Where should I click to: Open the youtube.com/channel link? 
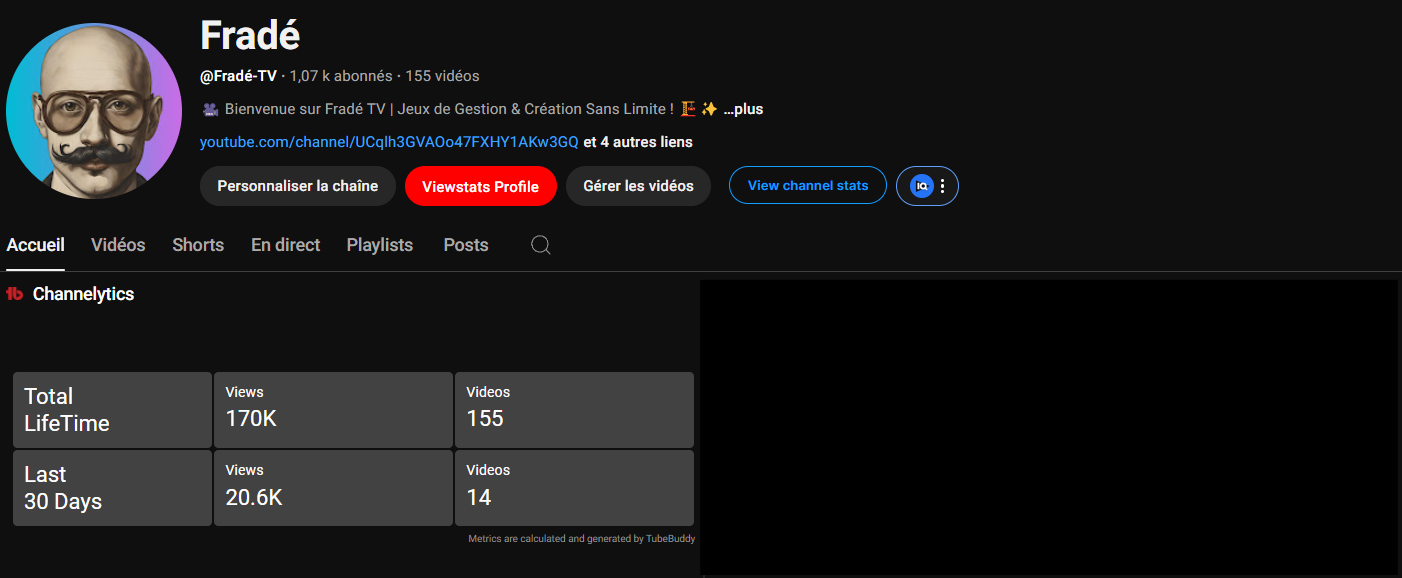click(389, 142)
